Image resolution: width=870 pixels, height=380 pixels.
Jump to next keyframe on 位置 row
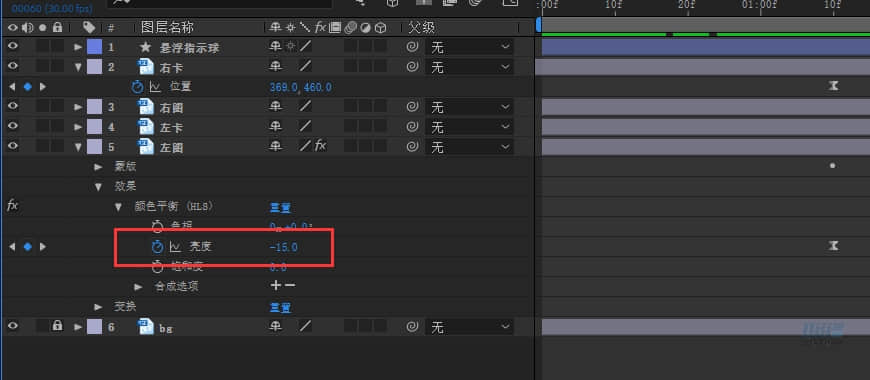point(43,87)
